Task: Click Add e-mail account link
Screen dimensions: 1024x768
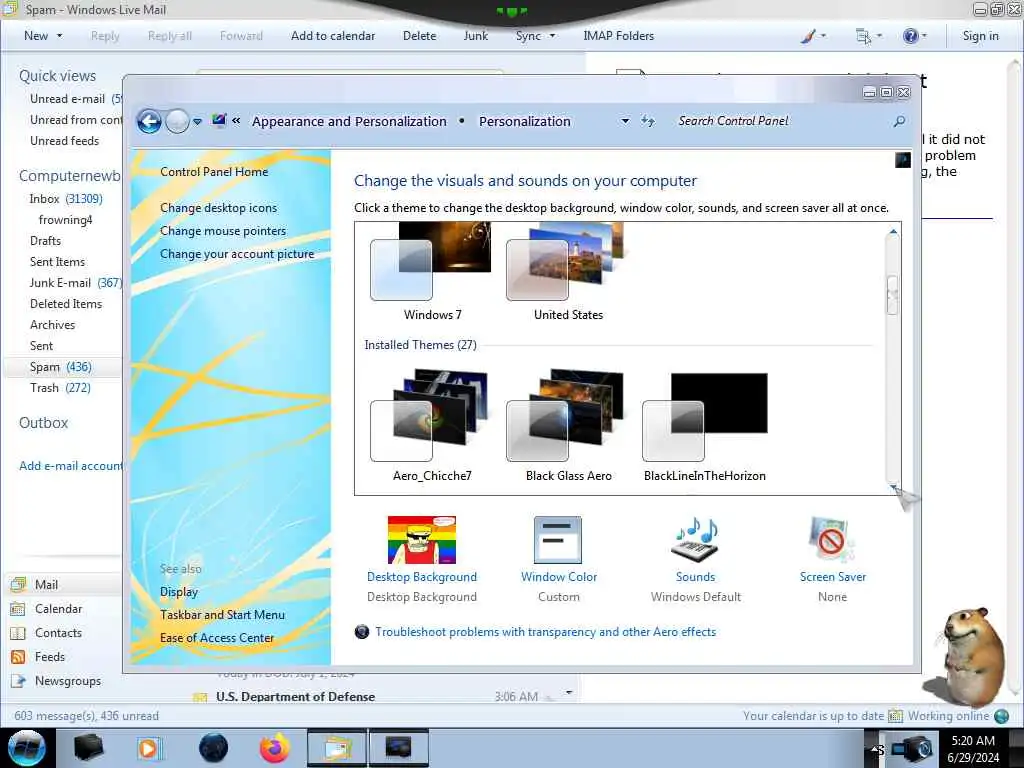Action: (x=71, y=466)
